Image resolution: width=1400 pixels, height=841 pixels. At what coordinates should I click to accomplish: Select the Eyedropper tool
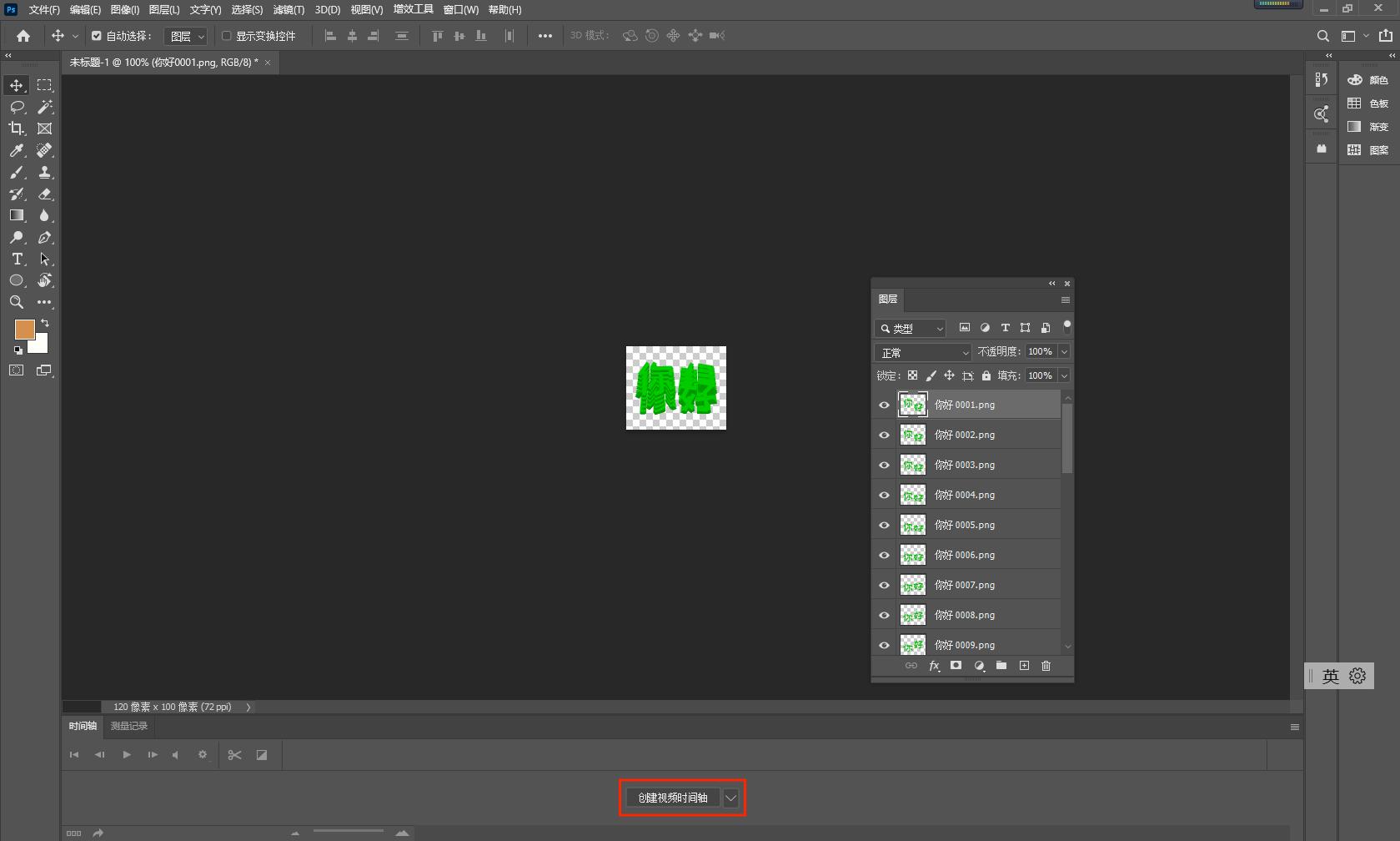[17, 150]
